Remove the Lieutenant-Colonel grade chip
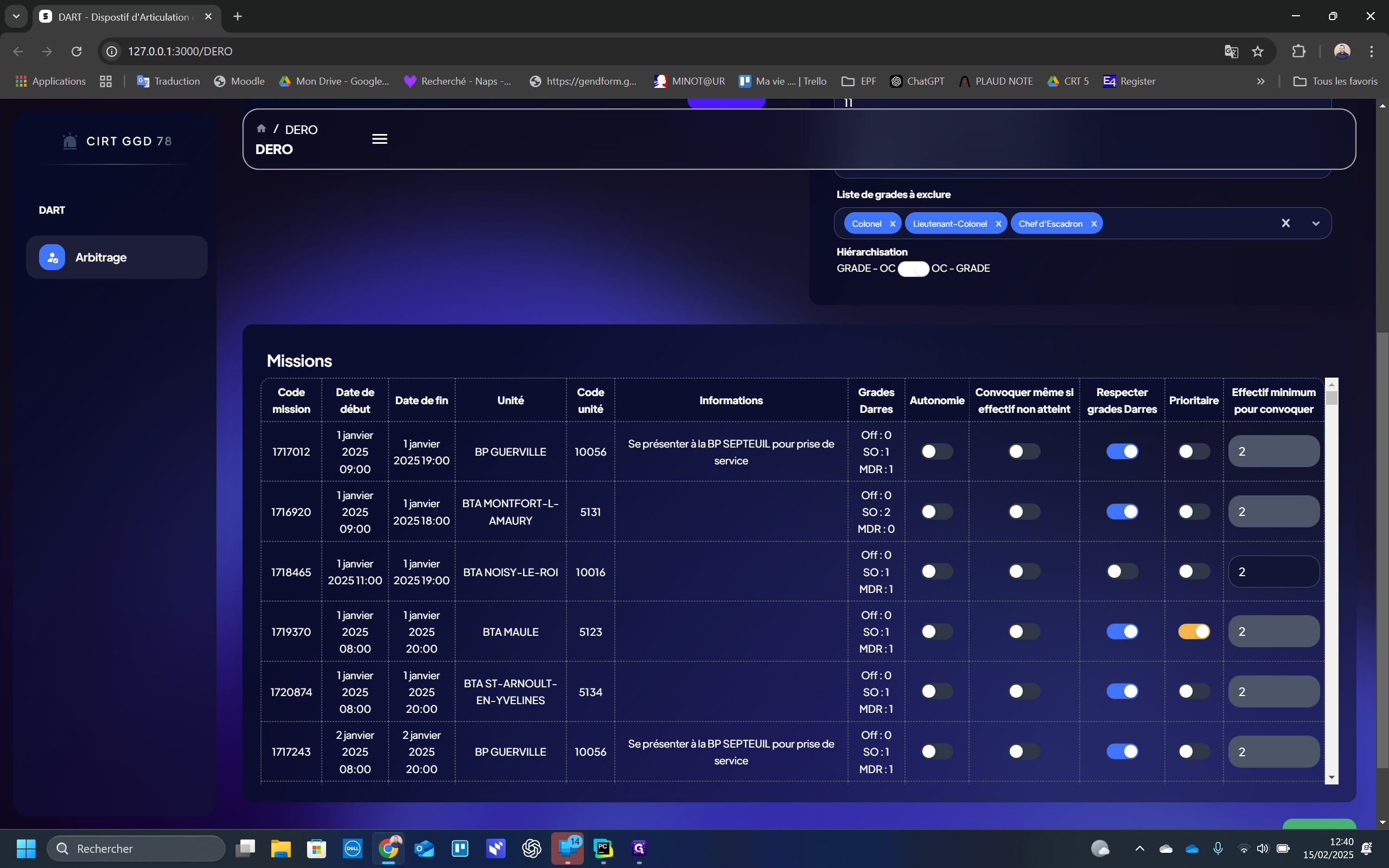 [998, 224]
